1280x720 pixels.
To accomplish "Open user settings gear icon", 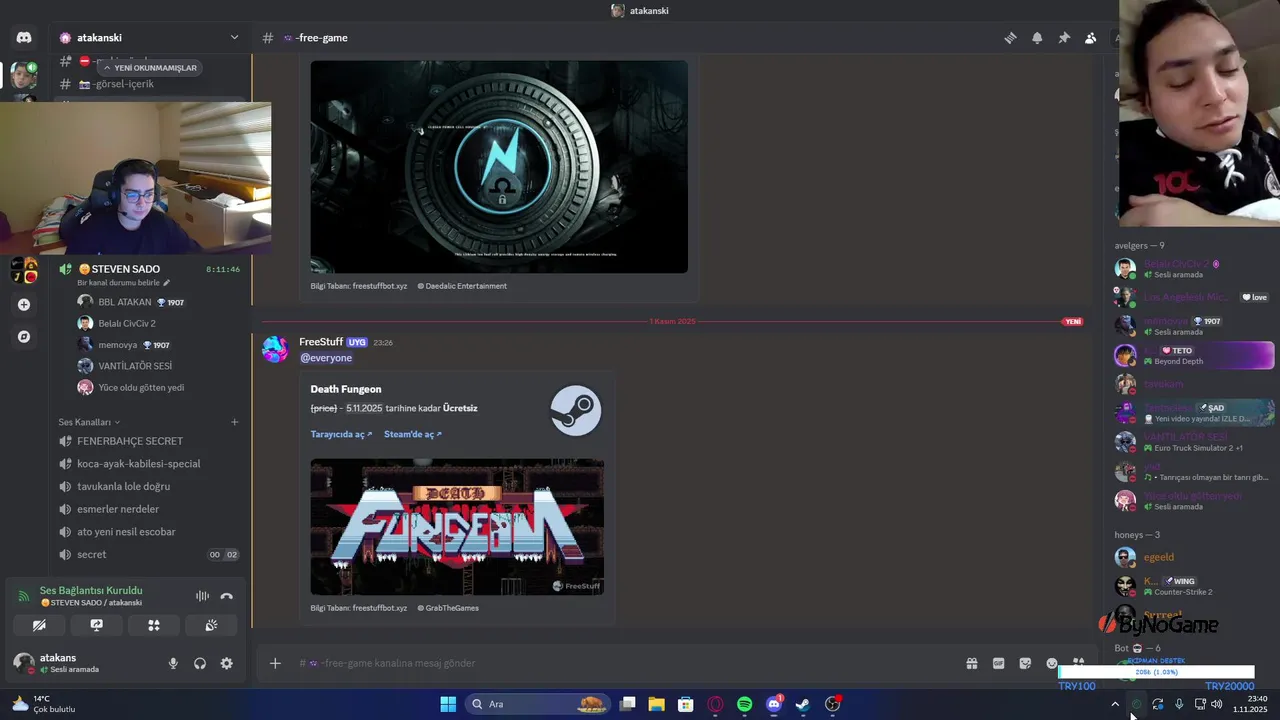I will pos(227,663).
